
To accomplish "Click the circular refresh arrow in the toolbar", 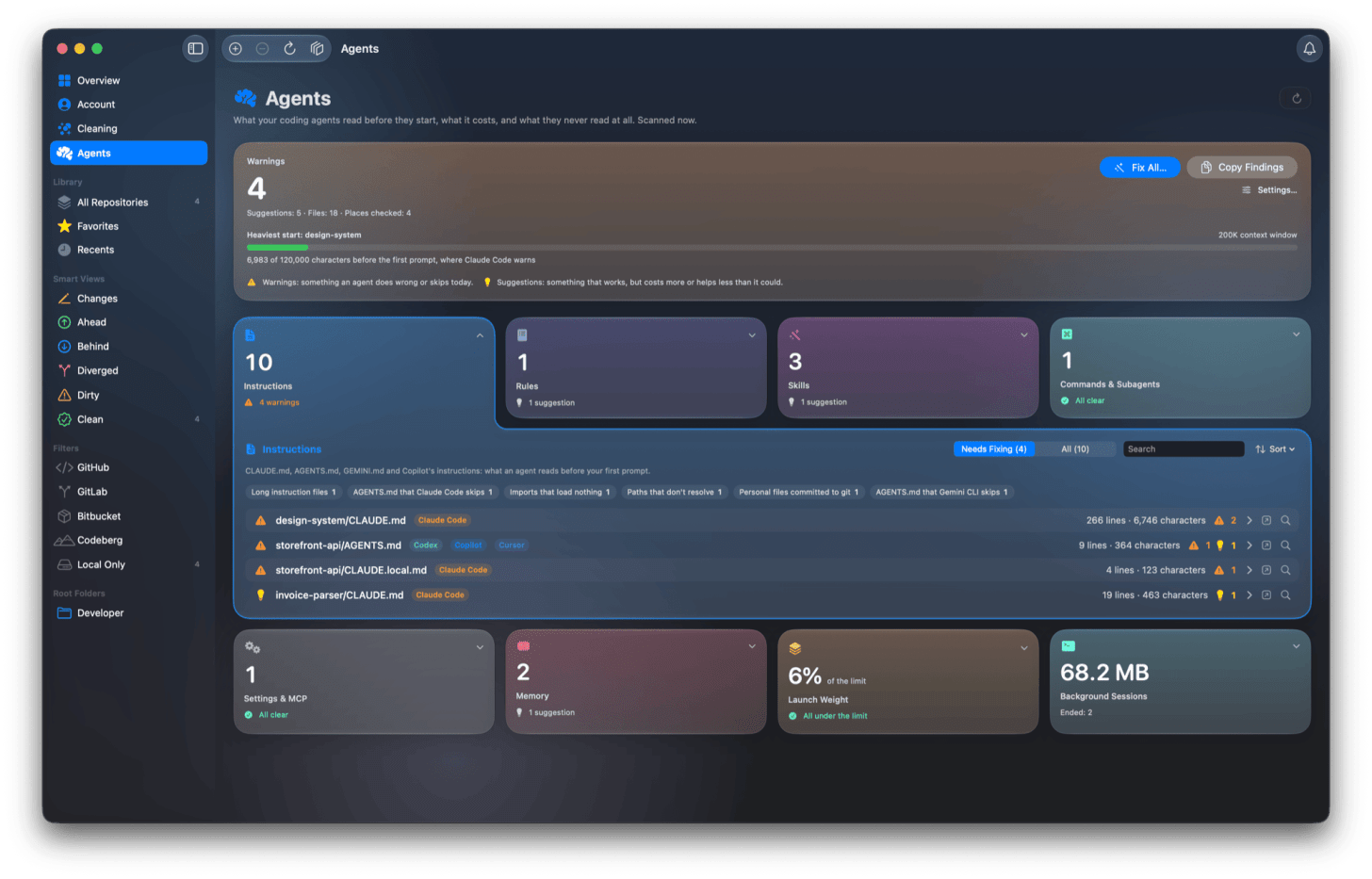I will (289, 48).
